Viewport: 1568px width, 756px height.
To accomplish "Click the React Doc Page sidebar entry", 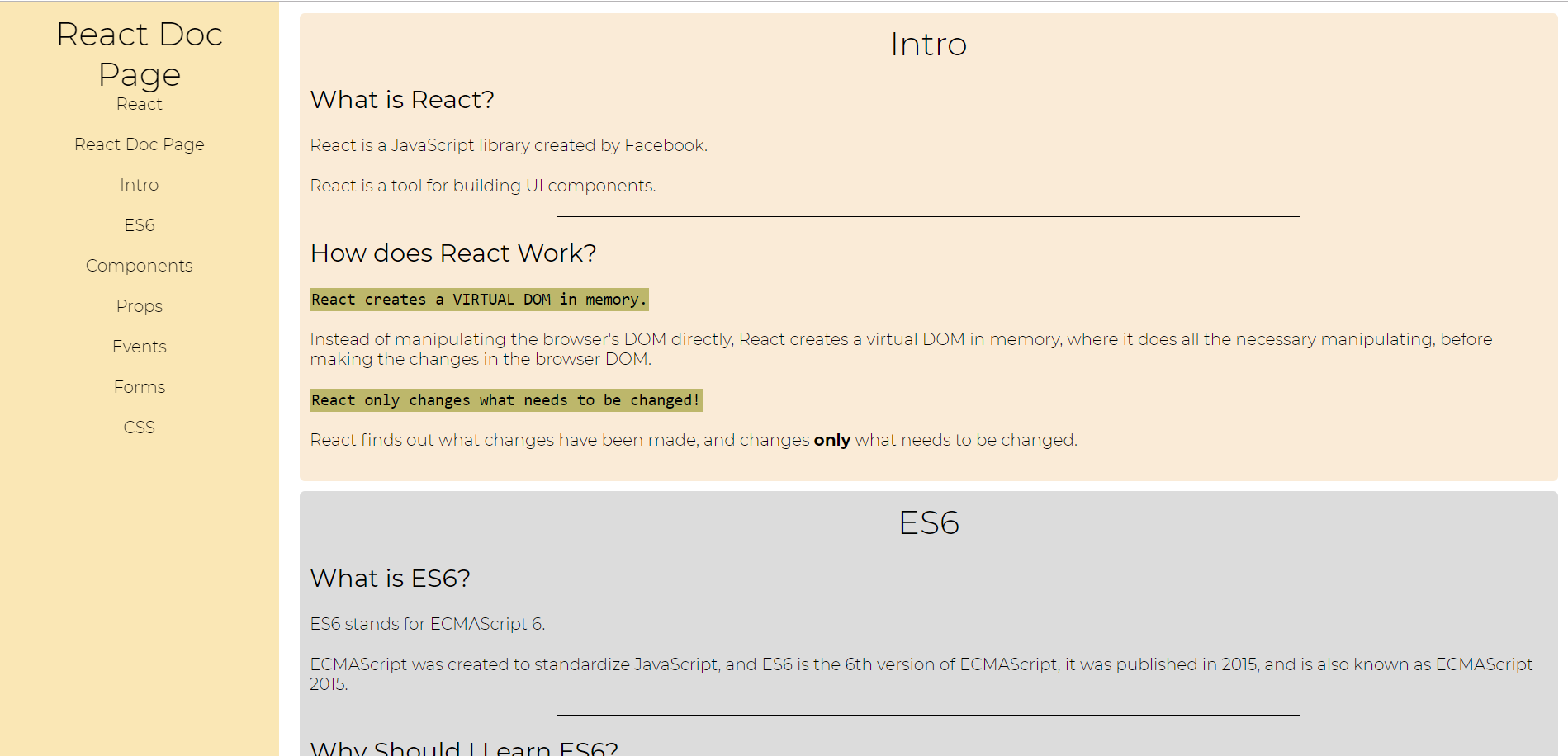I will tap(139, 144).
